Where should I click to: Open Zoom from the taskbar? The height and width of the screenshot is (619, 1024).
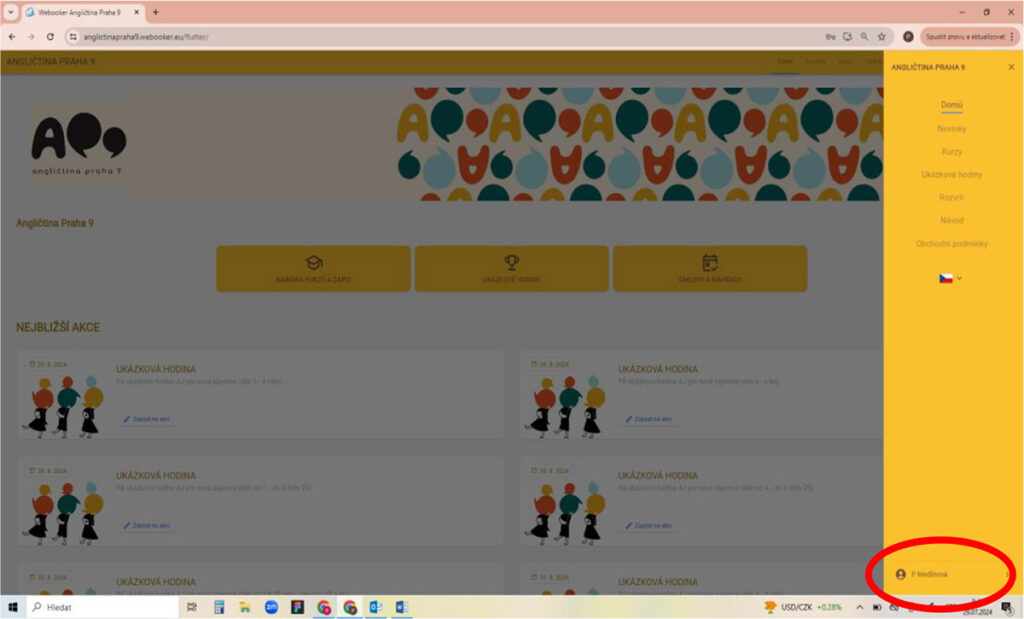tap(272, 607)
